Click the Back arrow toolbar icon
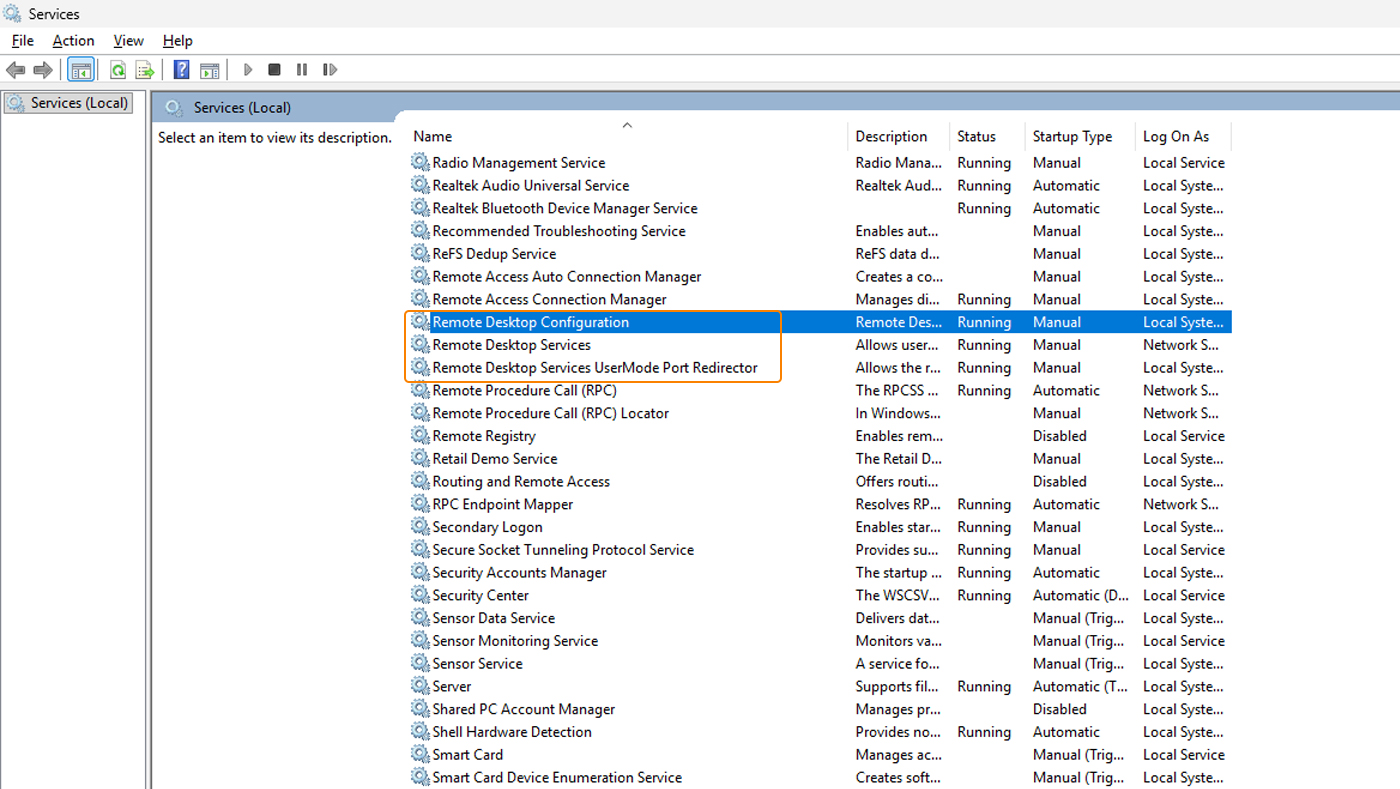This screenshot has height=789, width=1400. [15, 70]
